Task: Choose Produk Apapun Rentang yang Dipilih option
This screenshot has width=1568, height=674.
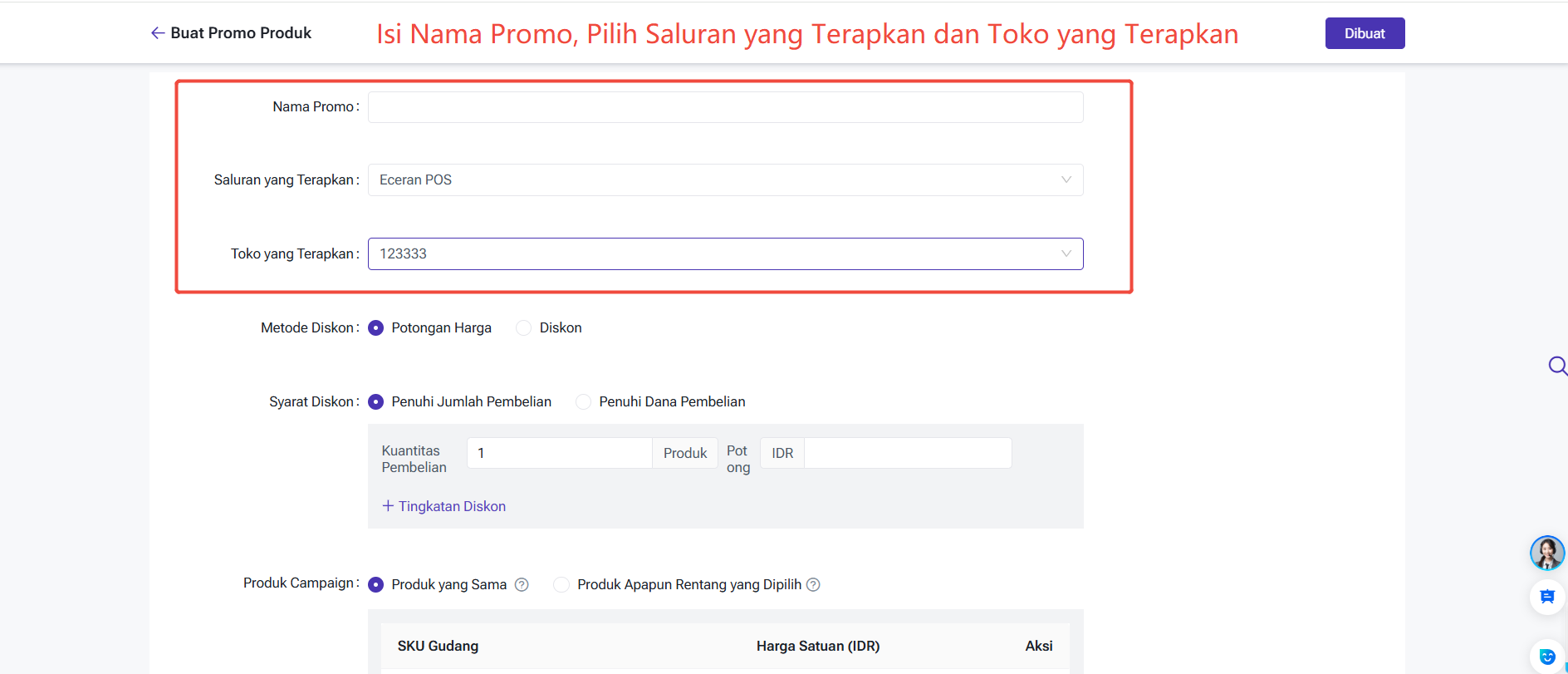Action: pos(562,584)
